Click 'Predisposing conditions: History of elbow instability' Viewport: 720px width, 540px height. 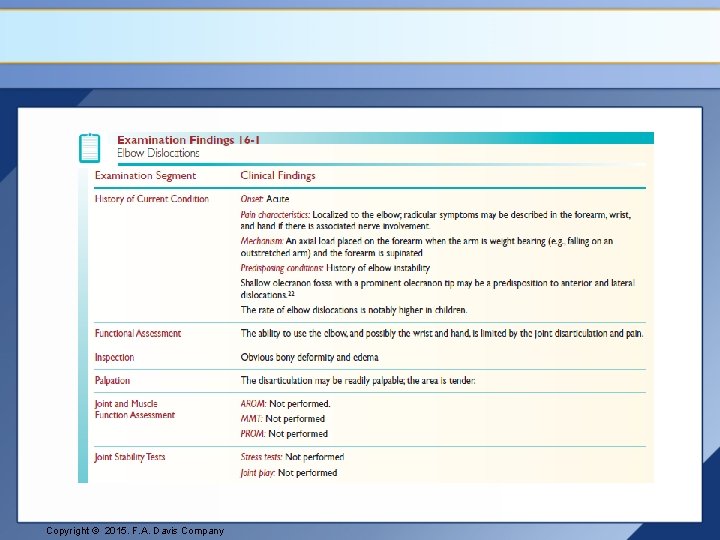click(335, 268)
